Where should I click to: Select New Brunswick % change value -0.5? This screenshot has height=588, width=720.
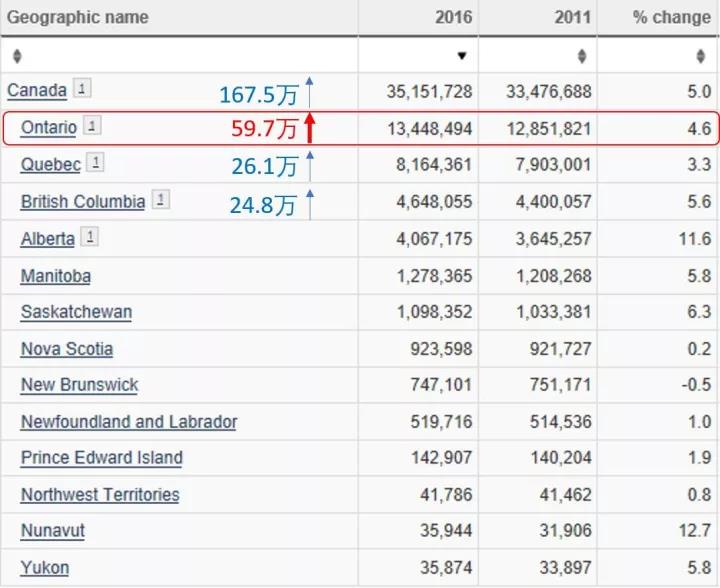697,385
